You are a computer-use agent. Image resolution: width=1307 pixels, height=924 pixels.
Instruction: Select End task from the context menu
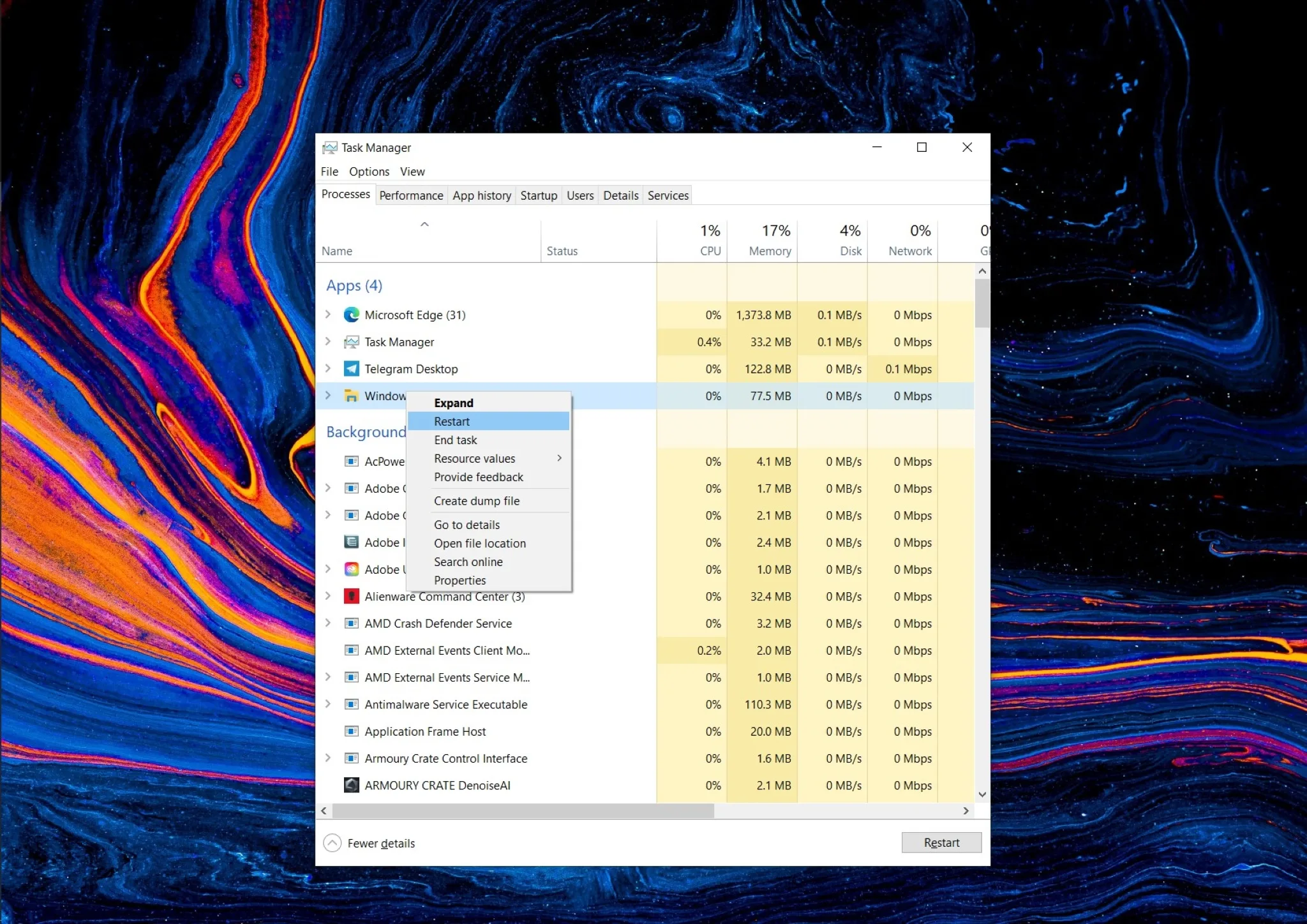455,440
